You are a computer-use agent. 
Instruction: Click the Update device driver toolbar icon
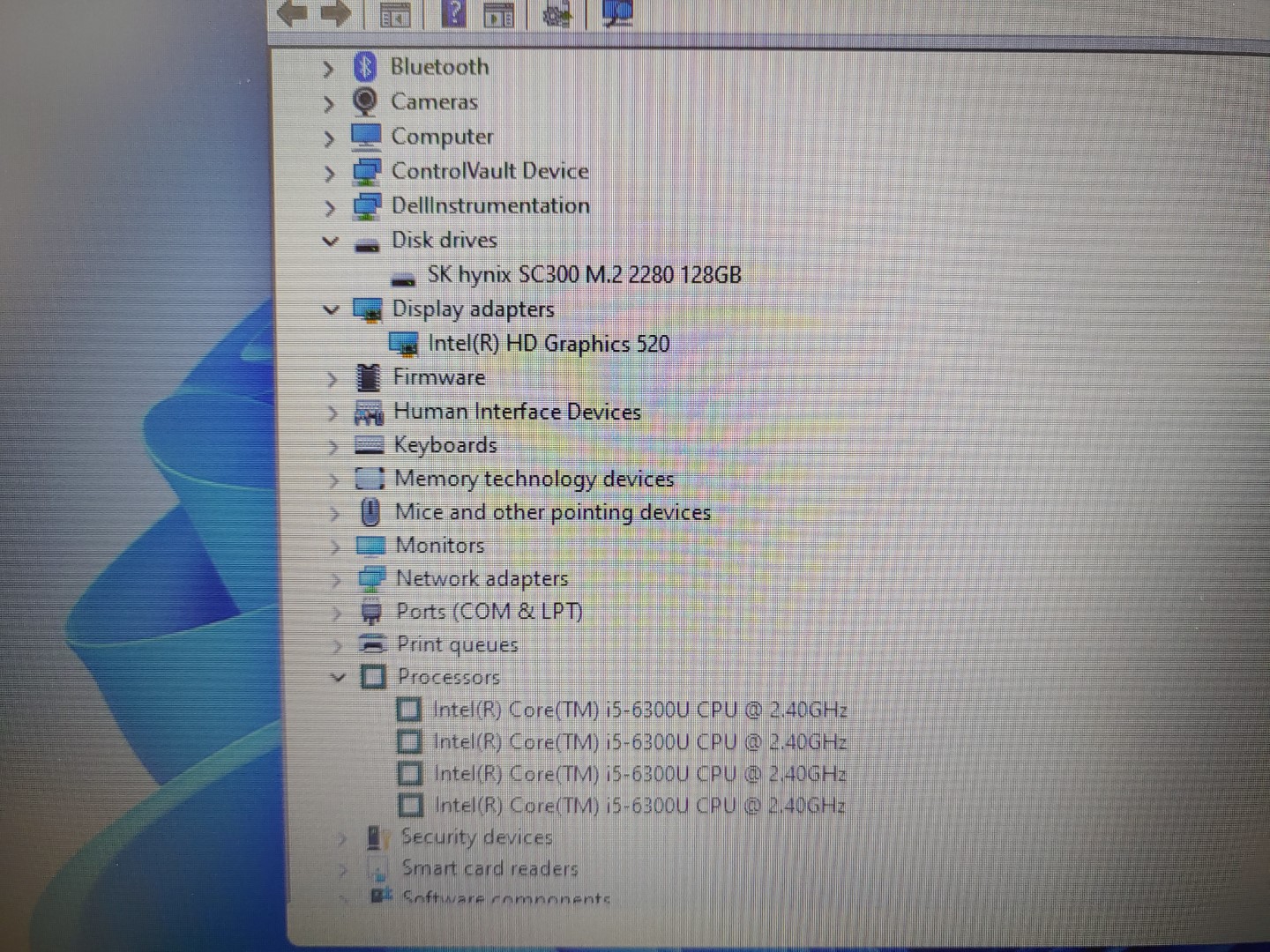coord(557,13)
